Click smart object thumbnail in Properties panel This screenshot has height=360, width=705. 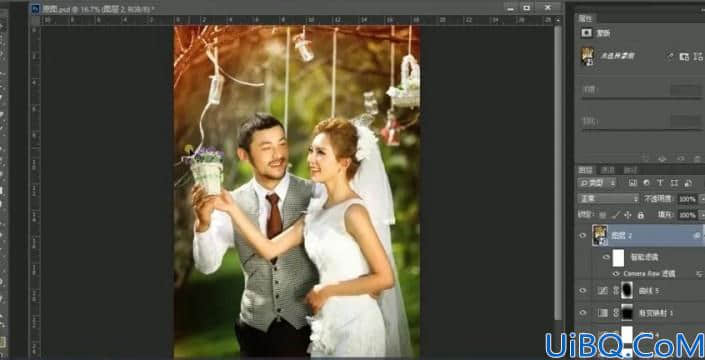tap(587, 57)
